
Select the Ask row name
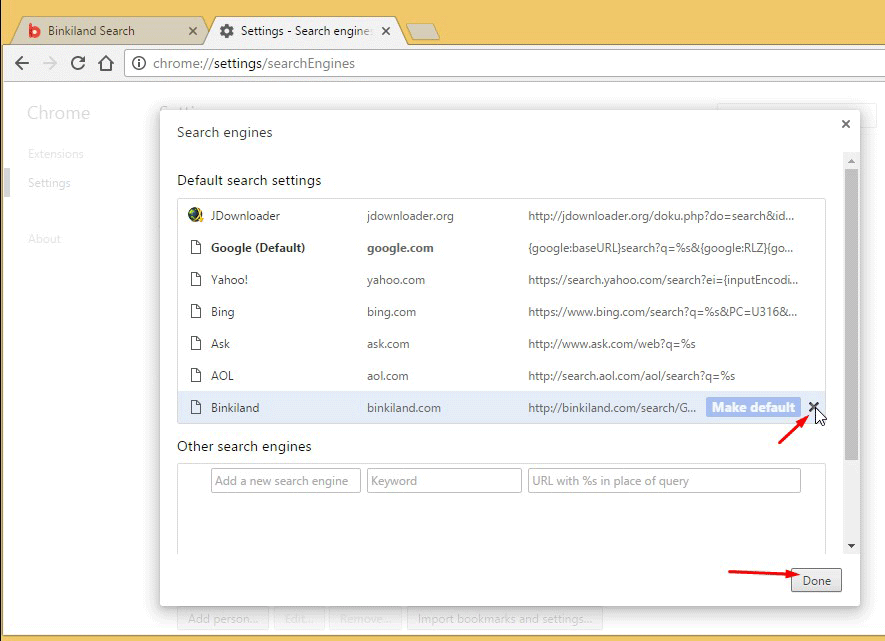point(220,344)
